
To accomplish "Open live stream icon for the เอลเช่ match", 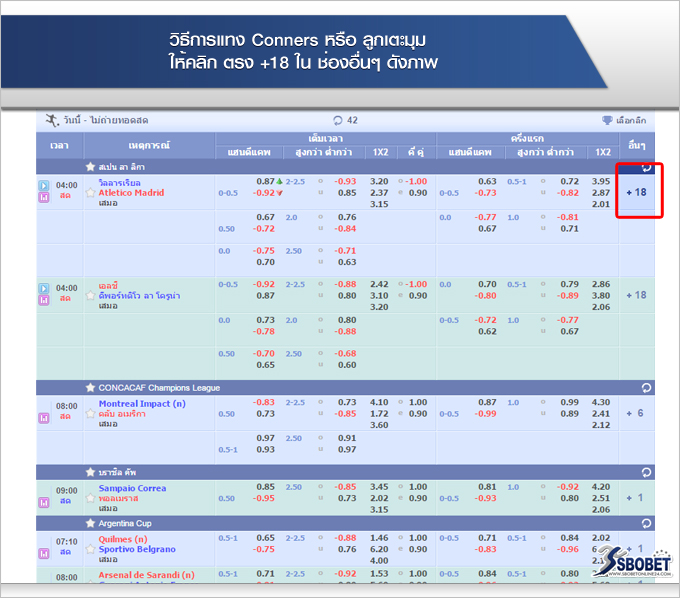I will click(44, 288).
